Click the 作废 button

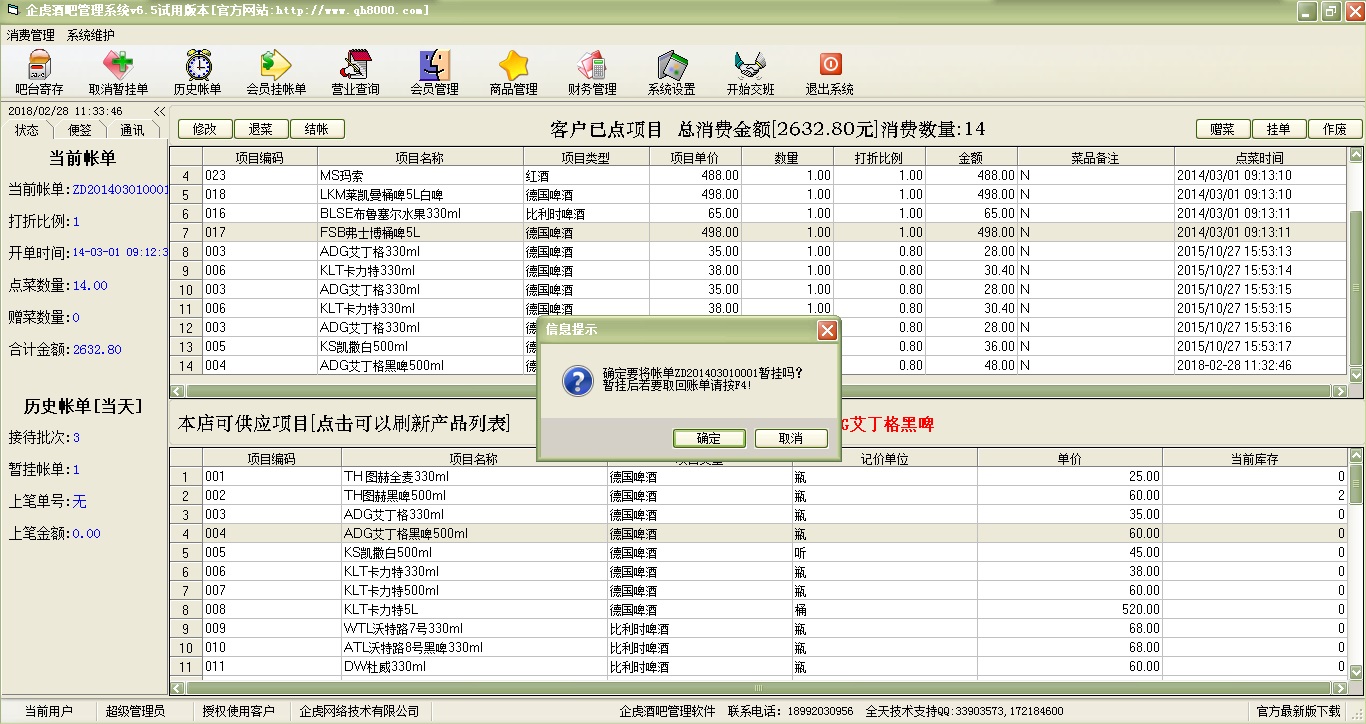[x=1335, y=129]
